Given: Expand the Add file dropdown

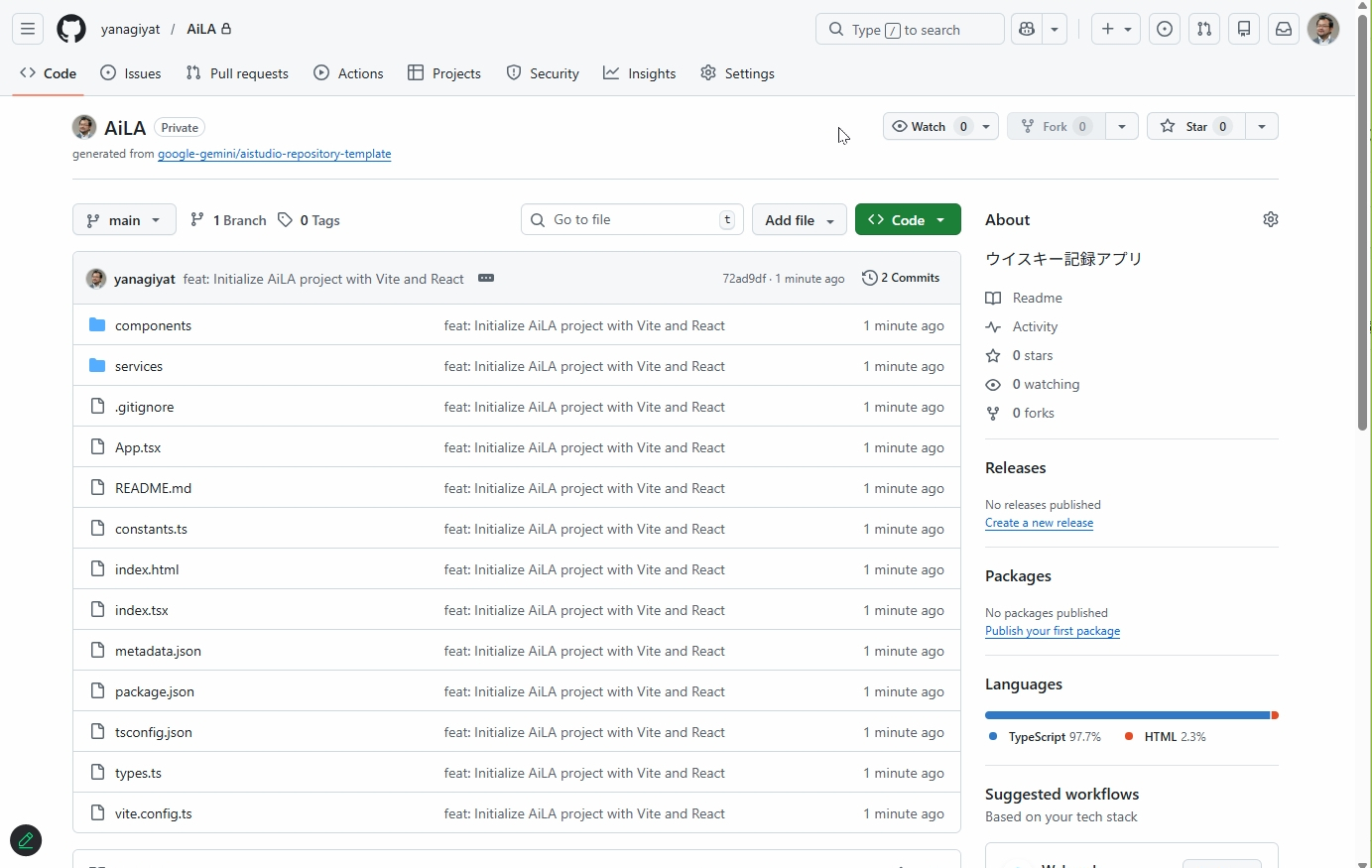Looking at the screenshot, I should (800, 219).
